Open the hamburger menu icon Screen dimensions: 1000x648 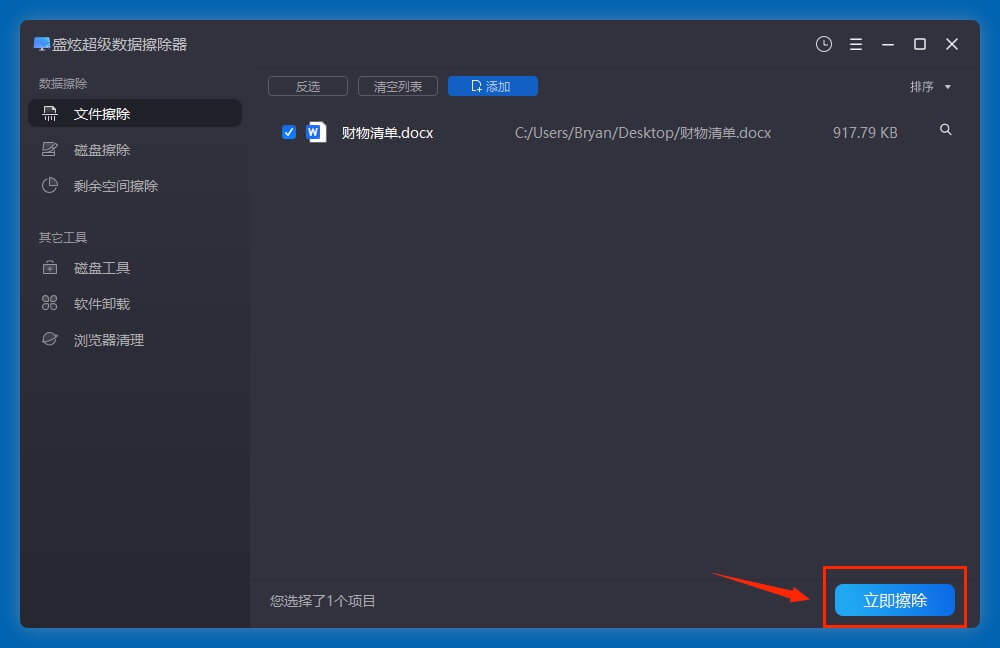pos(856,44)
